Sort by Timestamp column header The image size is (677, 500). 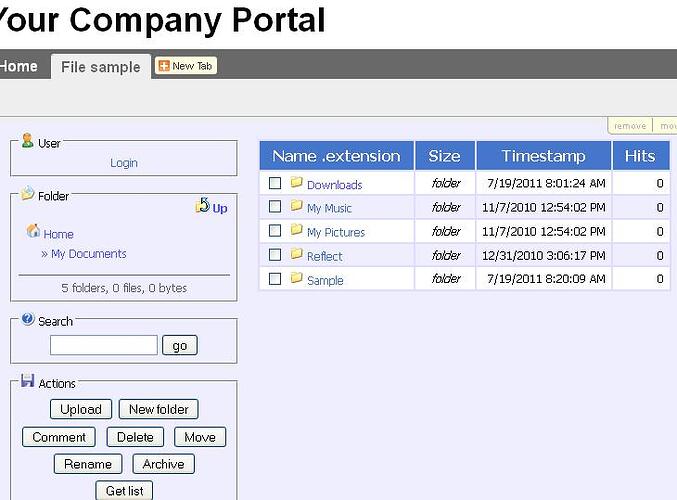tap(544, 156)
